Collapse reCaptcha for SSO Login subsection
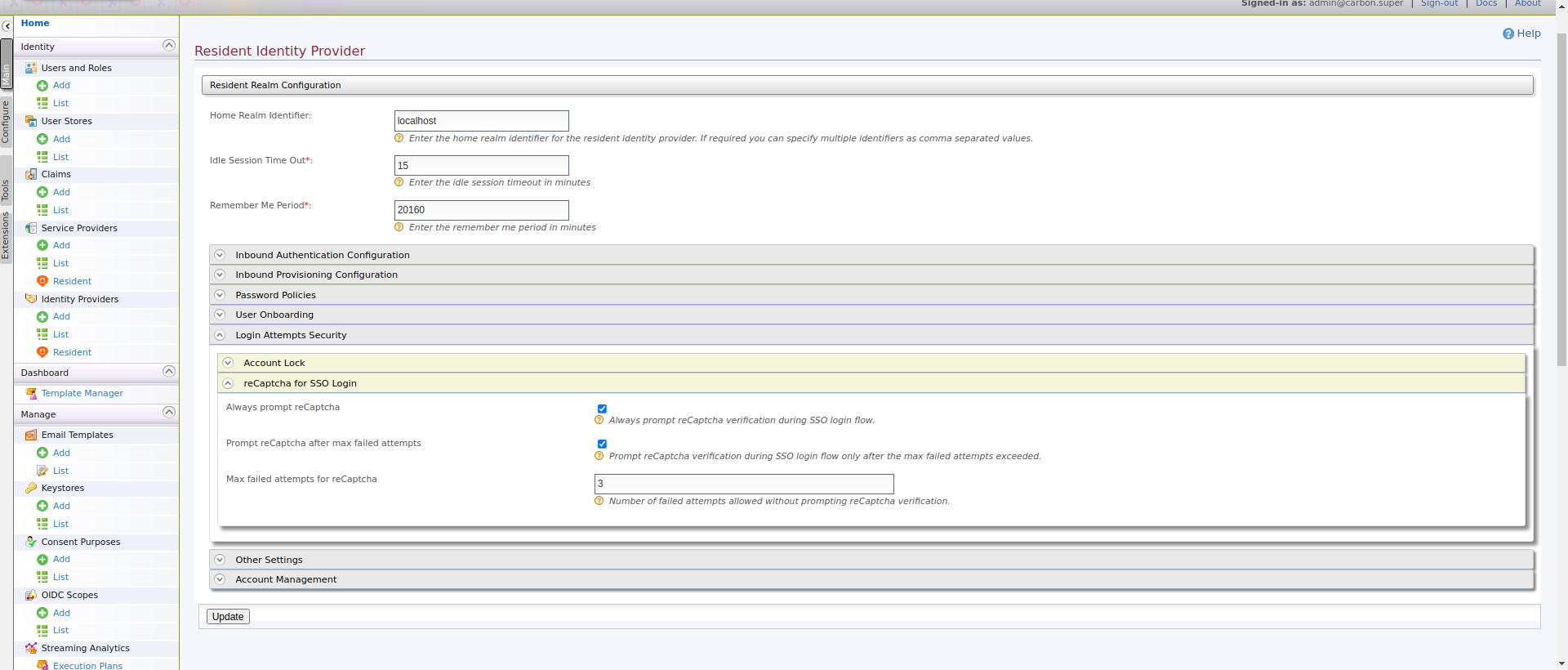1568x670 pixels. click(871, 383)
